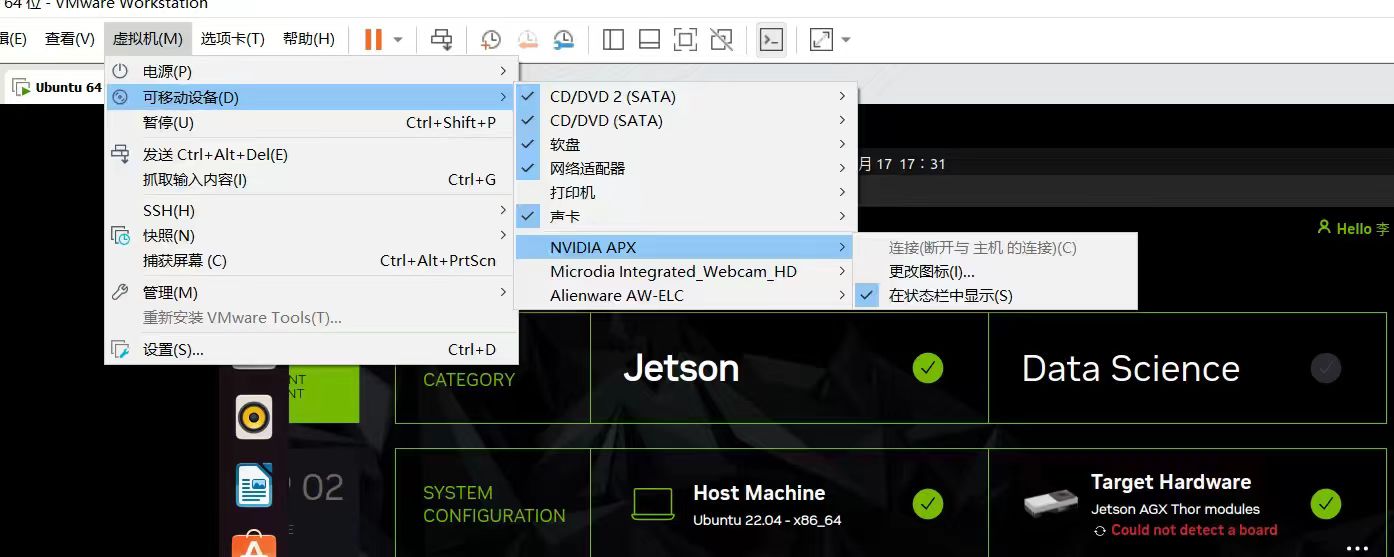
Task: Expand the 管理(M) submenu
Action: (x=311, y=293)
